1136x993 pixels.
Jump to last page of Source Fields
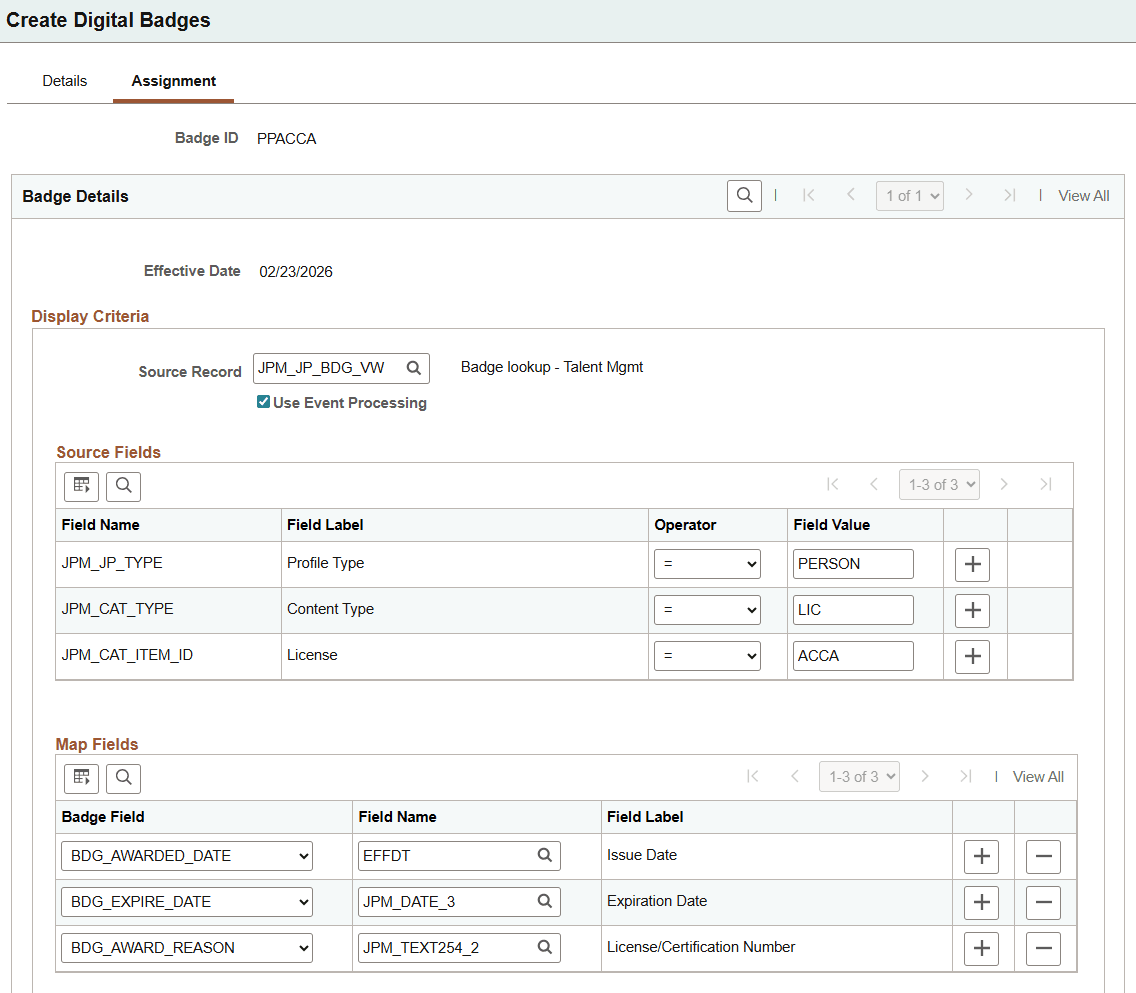(x=1045, y=485)
